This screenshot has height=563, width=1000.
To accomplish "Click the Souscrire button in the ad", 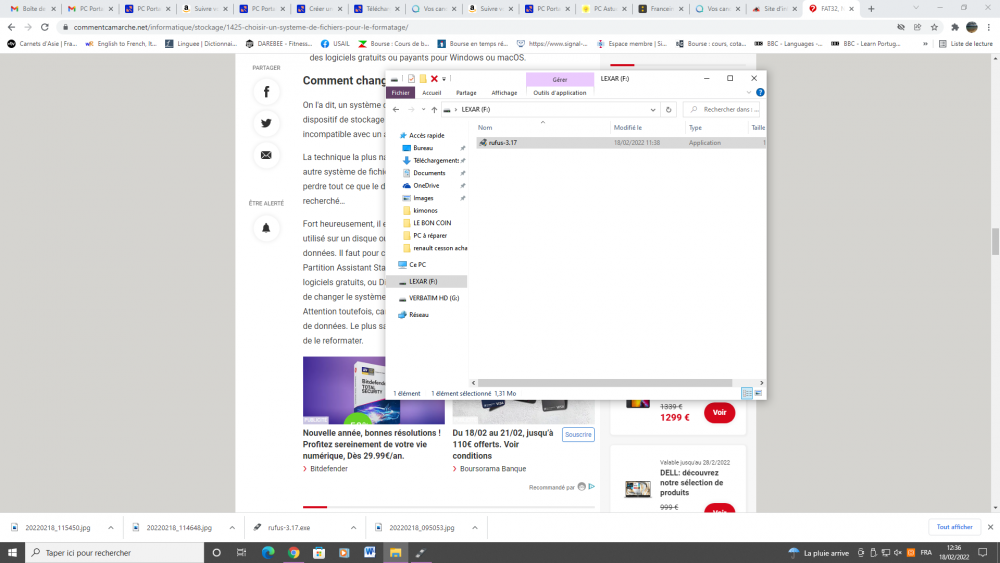I will [578, 435].
